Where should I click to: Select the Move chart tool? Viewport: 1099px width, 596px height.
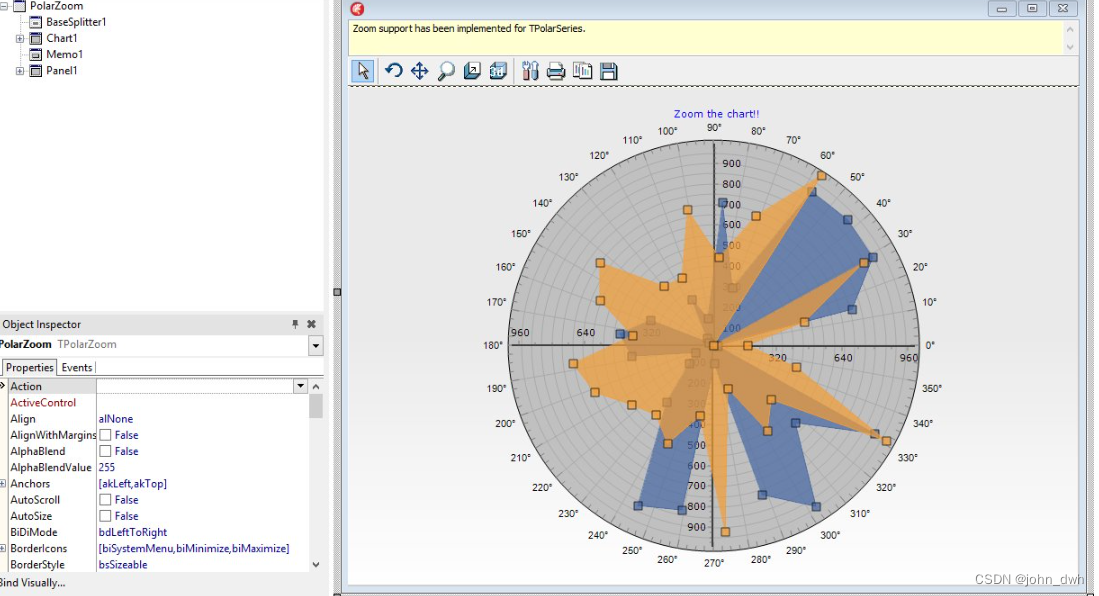click(x=420, y=71)
